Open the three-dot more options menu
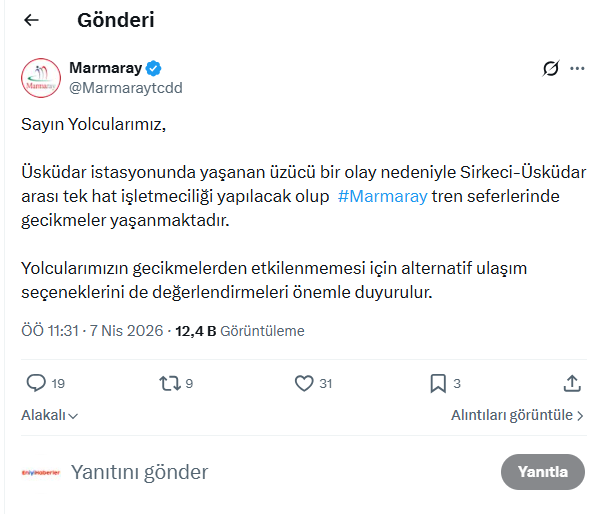The height and width of the screenshot is (514, 602). tap(577, 69)
